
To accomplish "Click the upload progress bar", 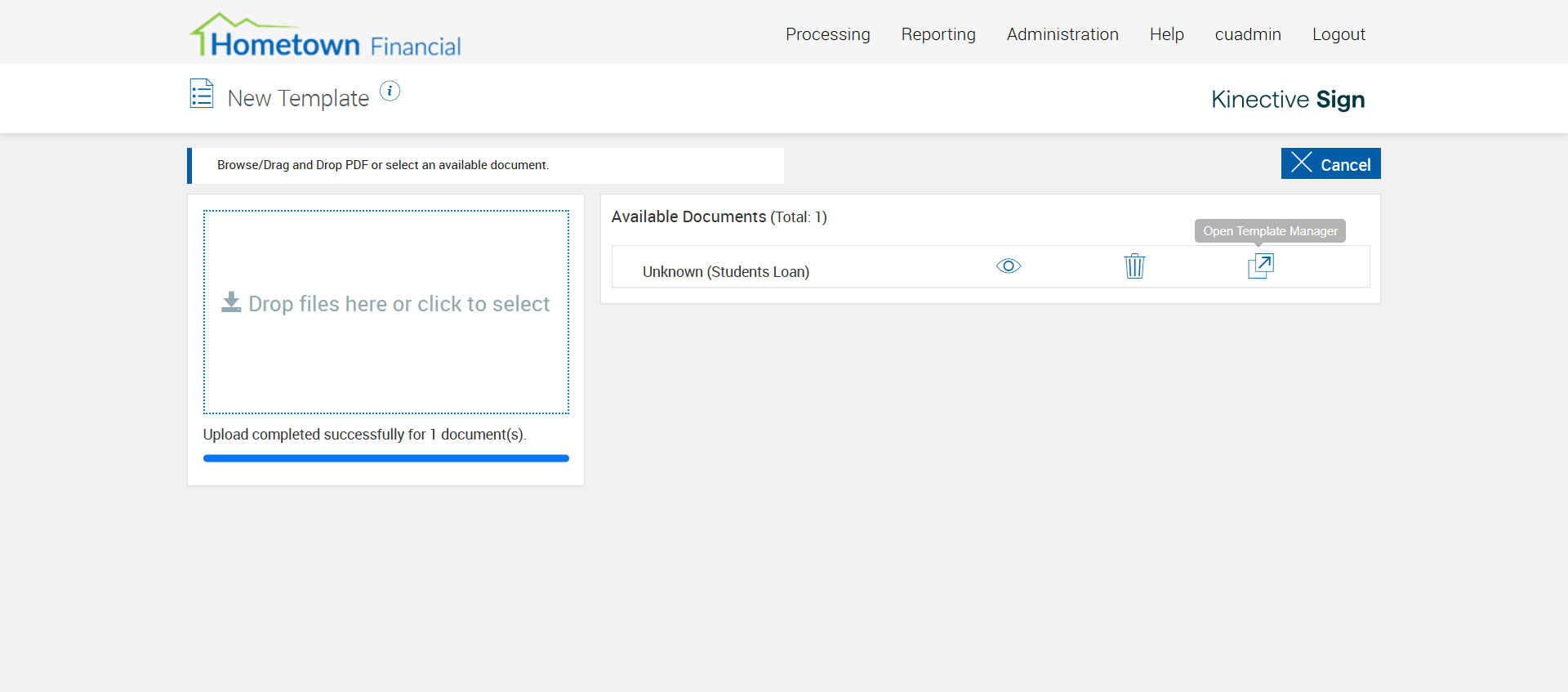I will pos(385,458).
